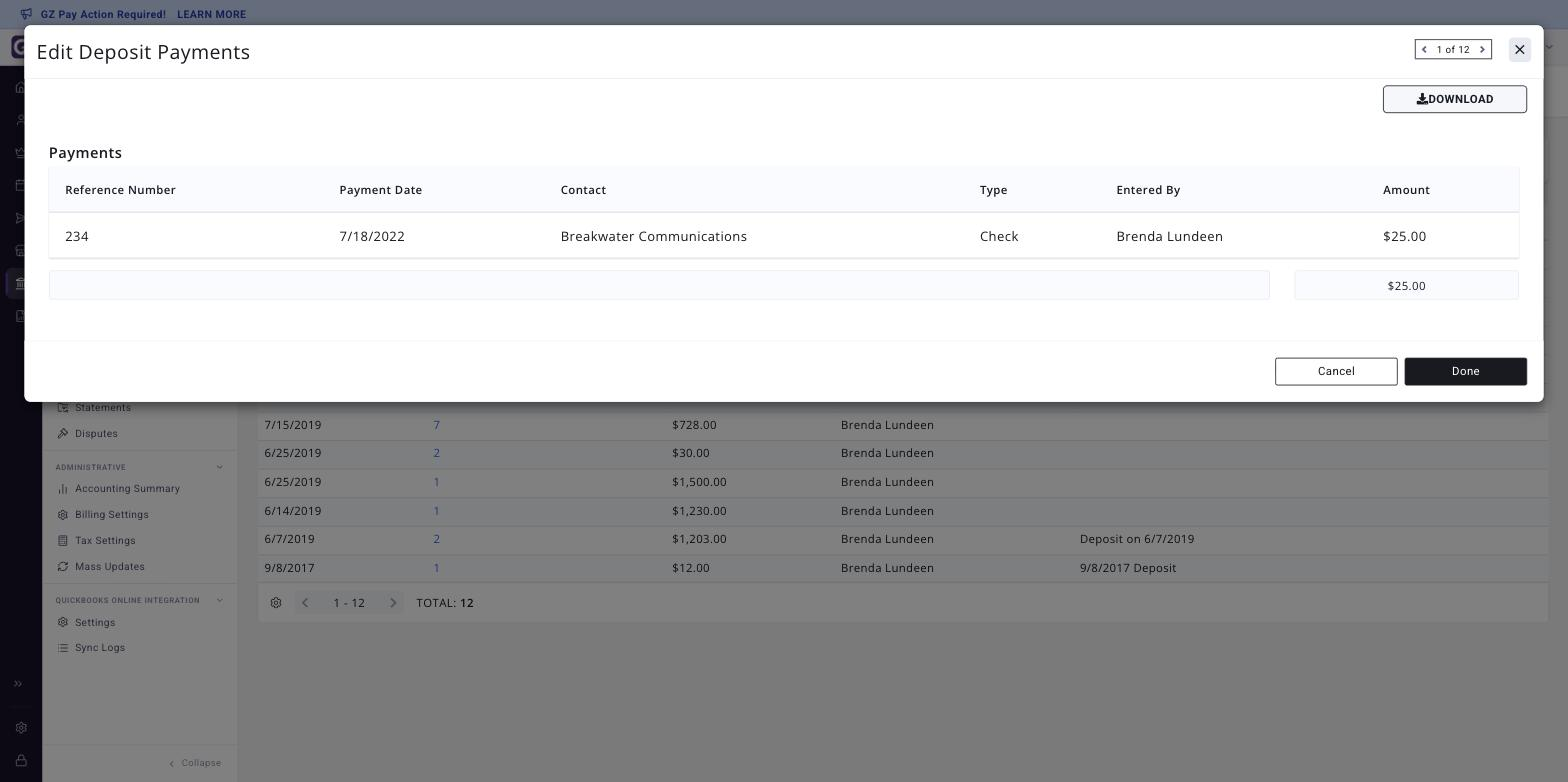Click the '1 of 12' record counter
The height and width of the screenshot is (782, 1568).
click(x=1453, y=50)
